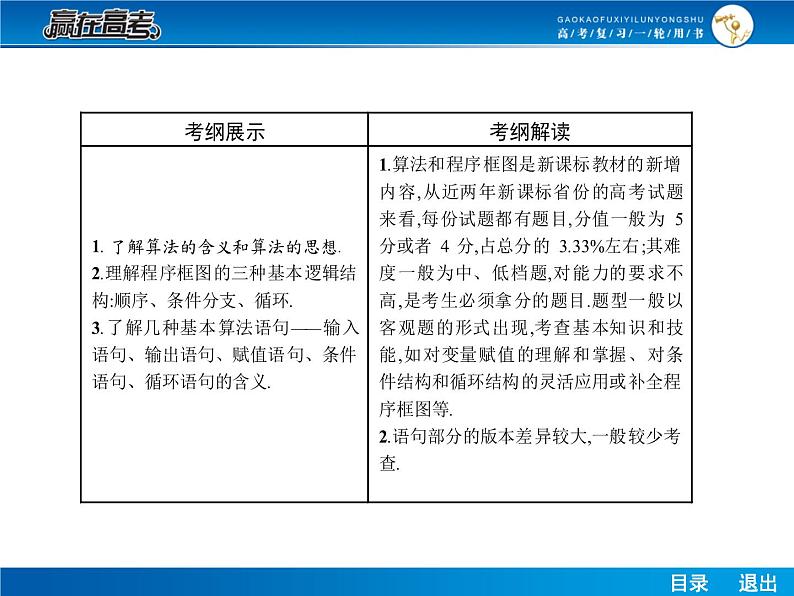Click the 考纲解读 column header
This screenshot has width=794, height=596.
point(530,131)
